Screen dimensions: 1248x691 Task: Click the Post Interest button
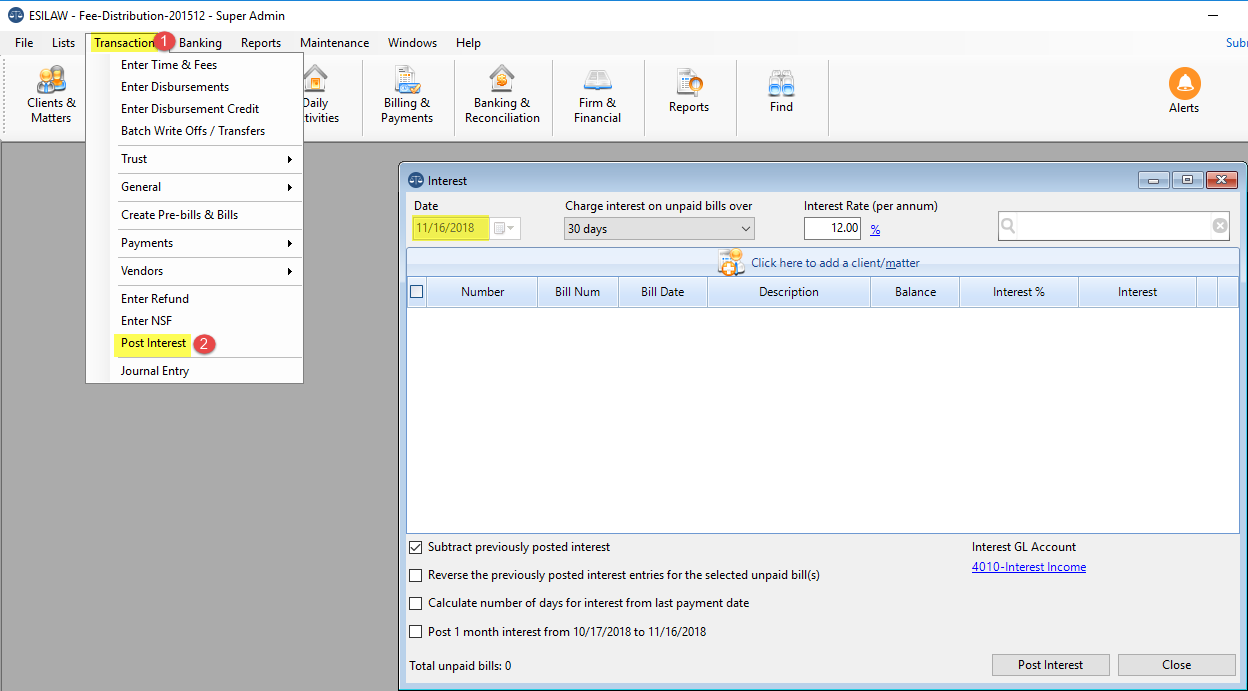tap(1050, 665)
